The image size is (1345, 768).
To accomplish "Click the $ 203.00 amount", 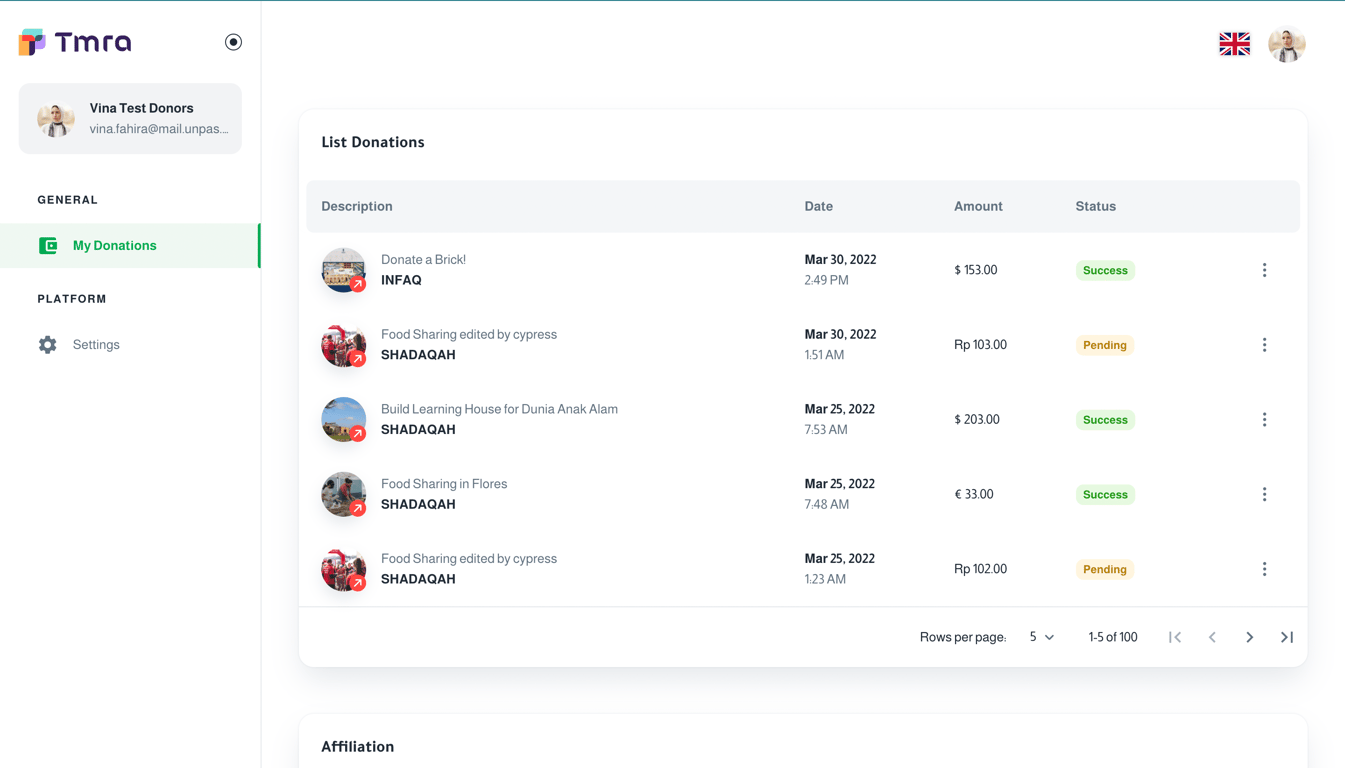I will [x=977, y=420].
